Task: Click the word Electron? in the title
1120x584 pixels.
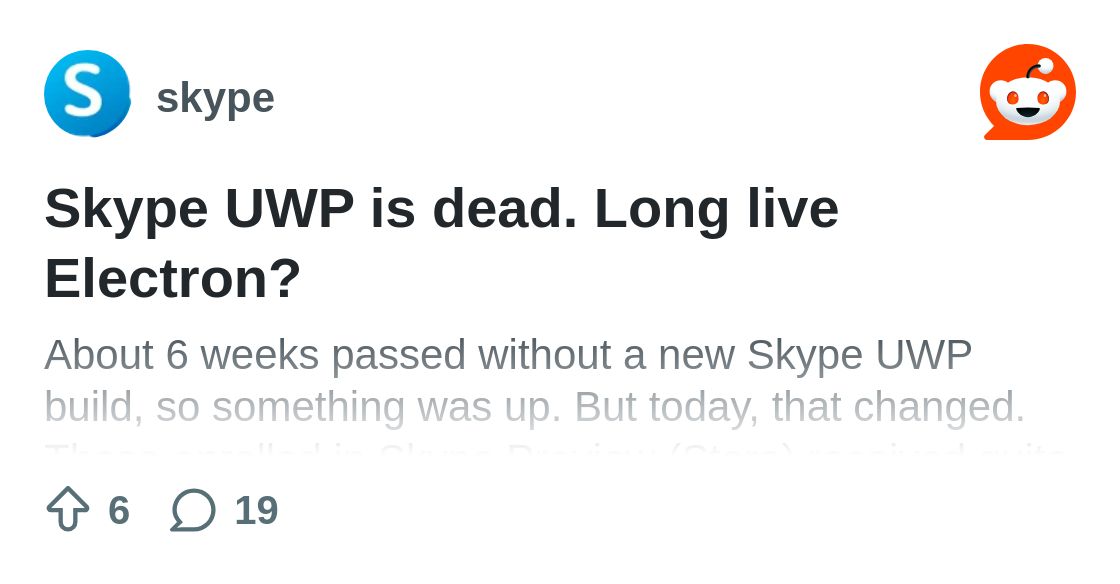Action: pyautogui.click(x=173, y=278)
